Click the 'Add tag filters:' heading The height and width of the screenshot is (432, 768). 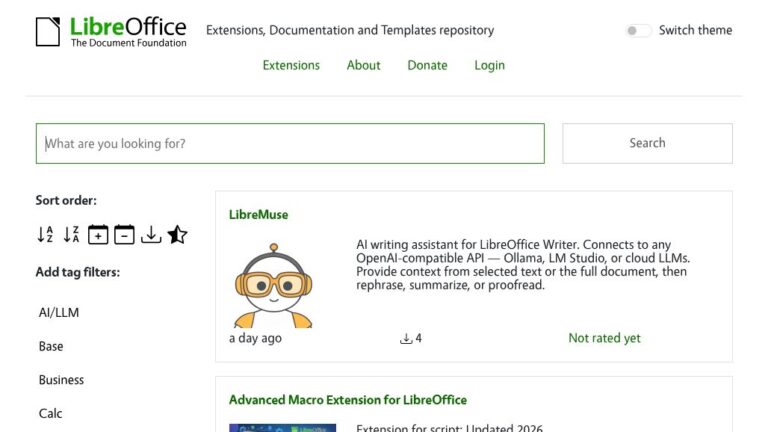click(x=77, y=272)
